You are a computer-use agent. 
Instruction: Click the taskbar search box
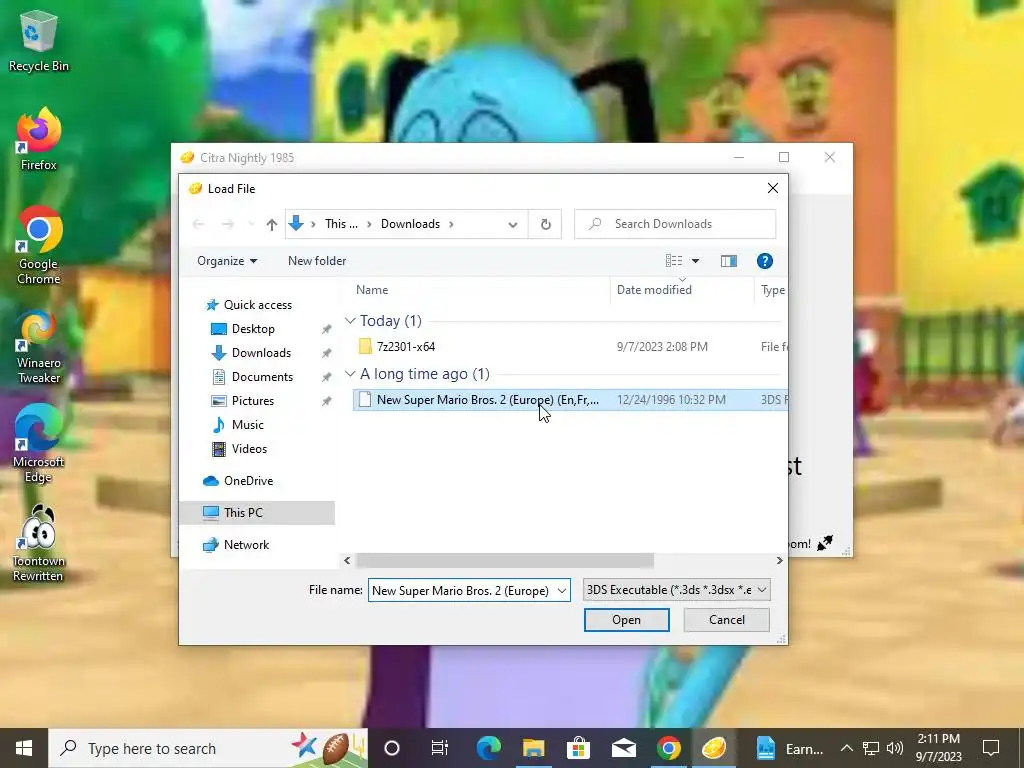point(208,748)
